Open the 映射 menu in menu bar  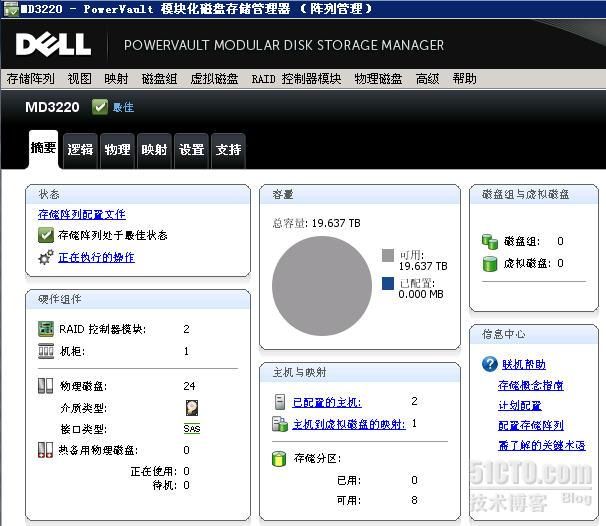(116, 79)
